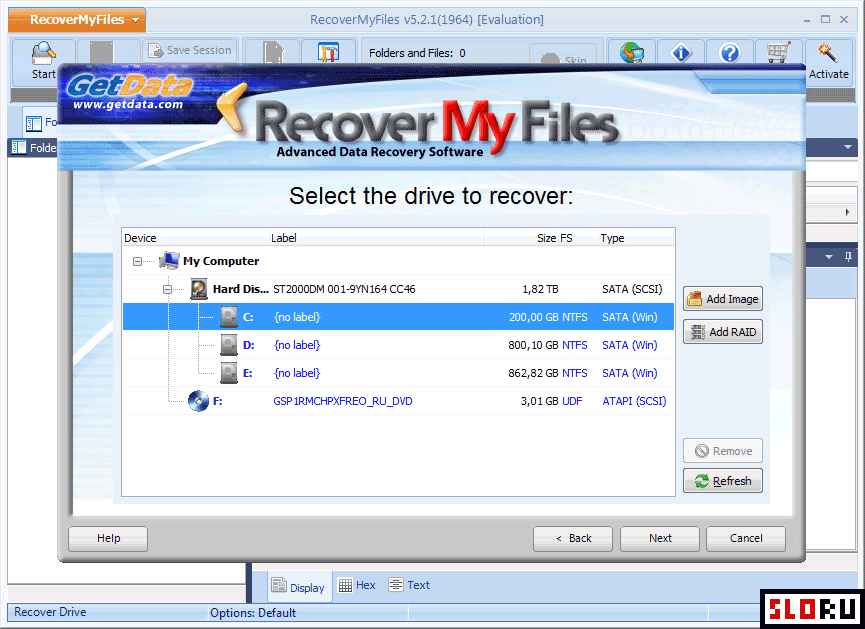Switch to the Text tab
The height and width of the screenshot is (629, 865).
[409, 585]
